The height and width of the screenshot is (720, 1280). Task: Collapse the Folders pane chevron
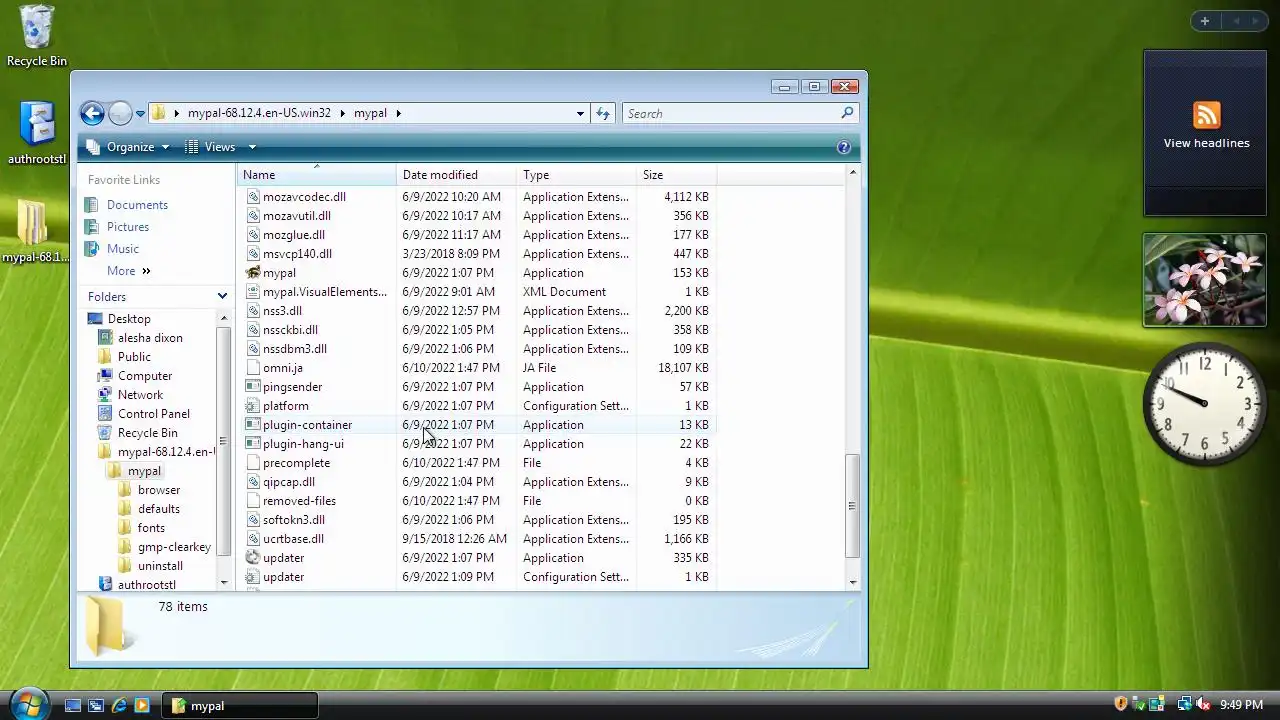click(222, 297)
